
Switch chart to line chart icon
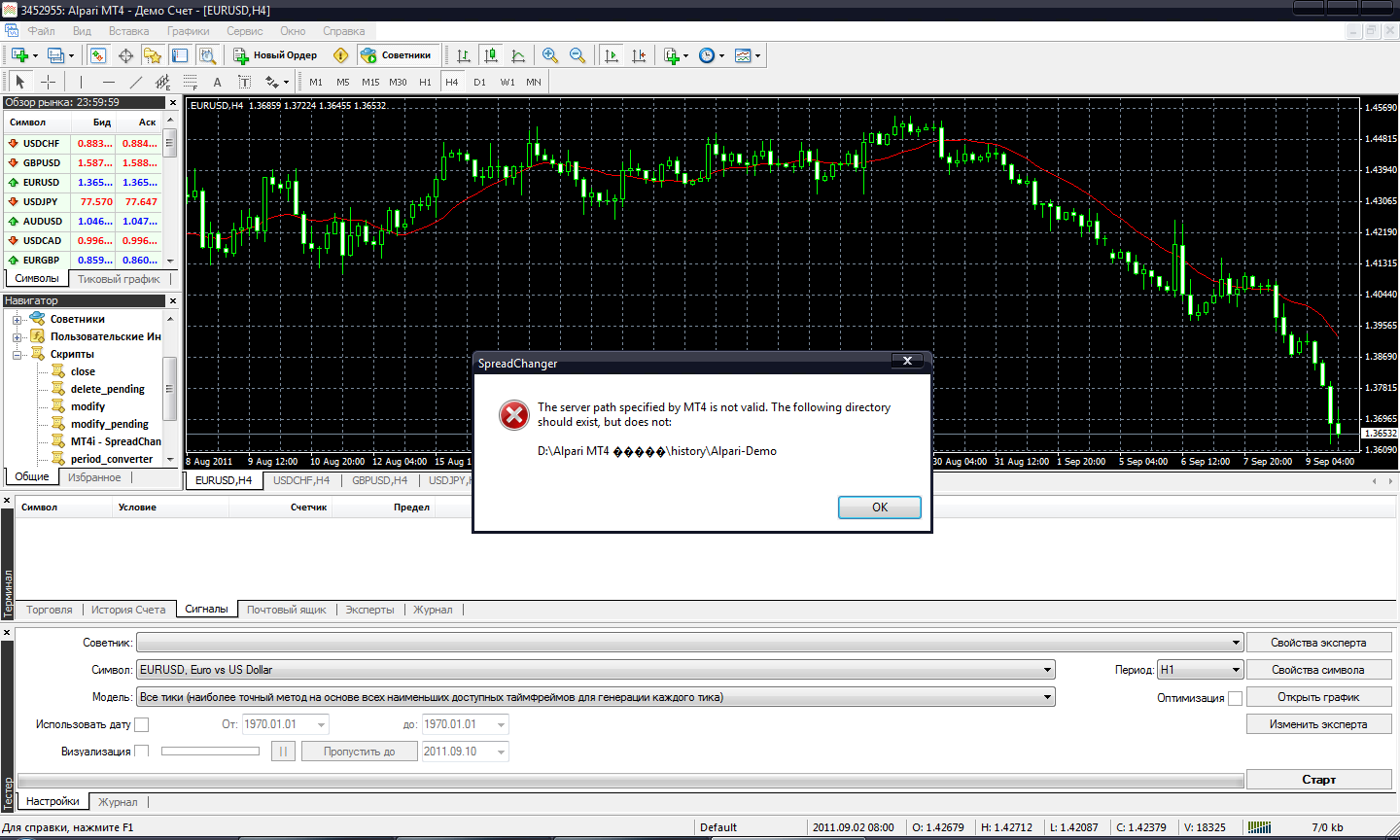518,55
